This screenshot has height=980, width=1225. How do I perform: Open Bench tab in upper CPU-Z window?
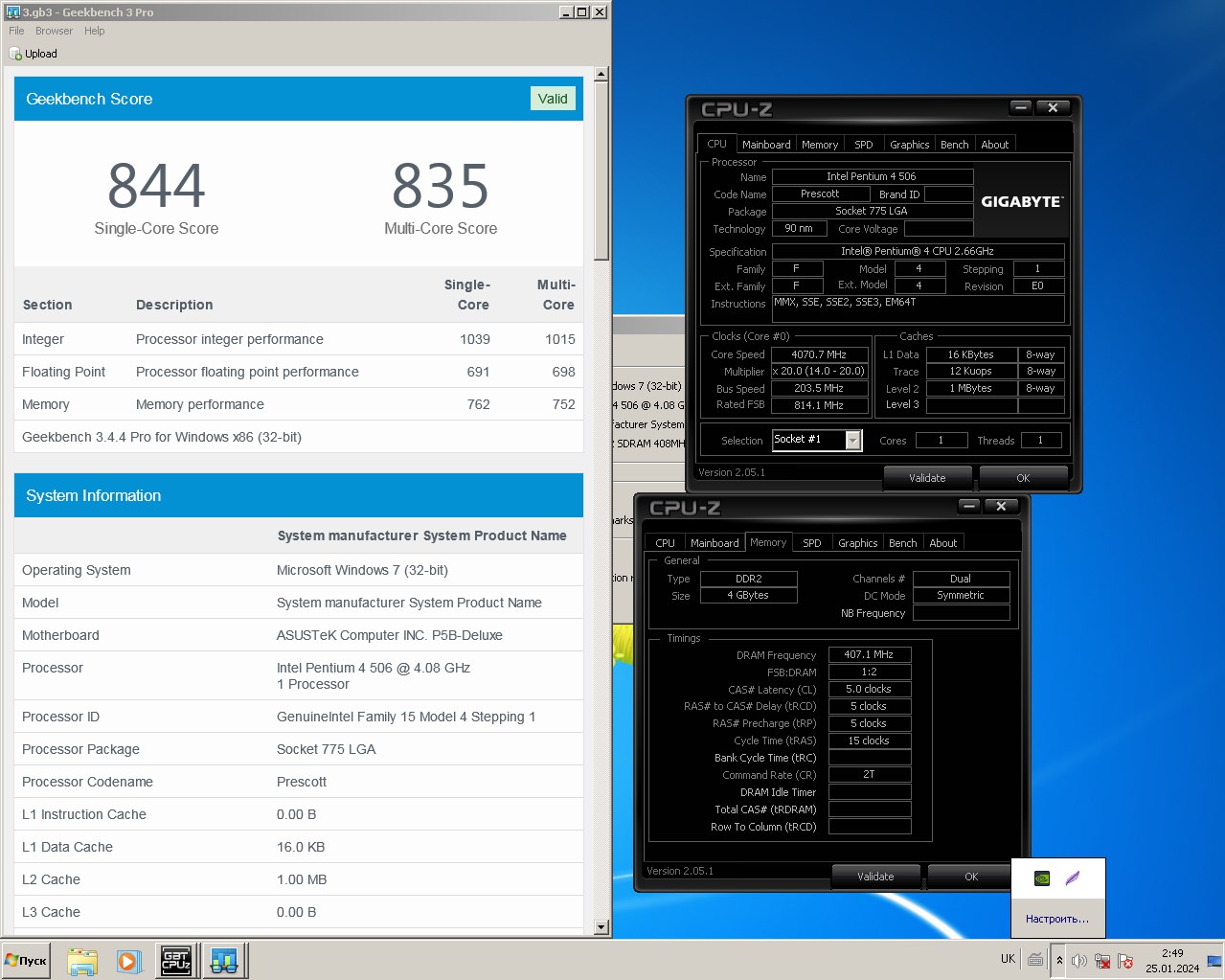tap(955, 145)
